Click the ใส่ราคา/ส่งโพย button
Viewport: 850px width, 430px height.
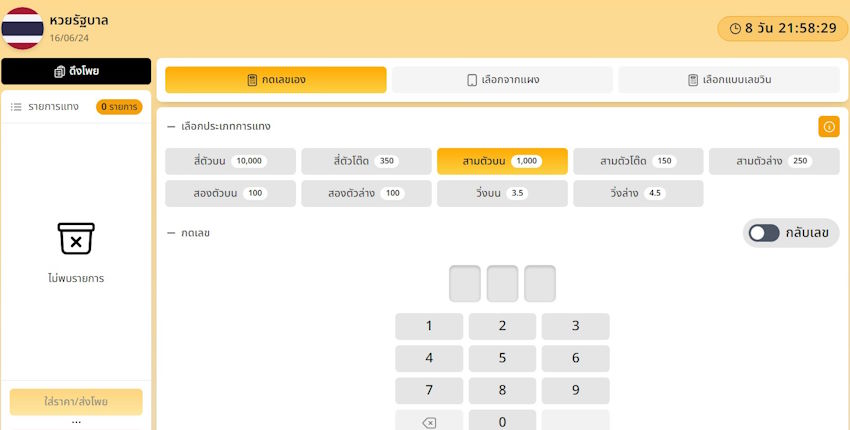tap(76, 402)
